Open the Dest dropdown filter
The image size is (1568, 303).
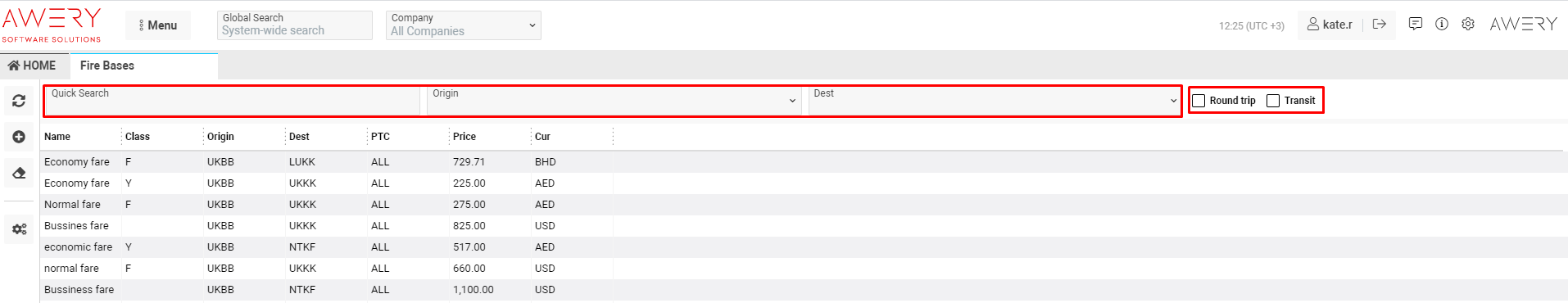click(x=994, y=101)
